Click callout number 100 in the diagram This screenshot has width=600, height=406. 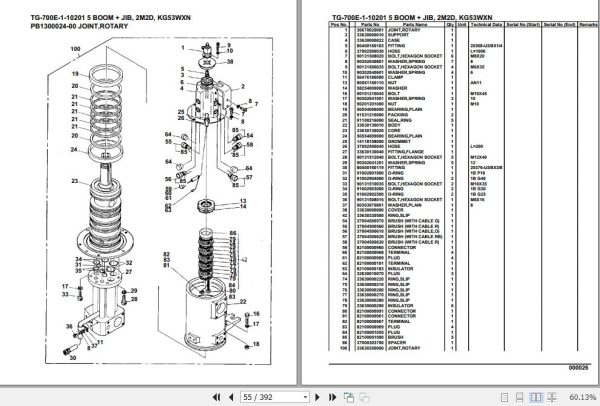[75, 49]
